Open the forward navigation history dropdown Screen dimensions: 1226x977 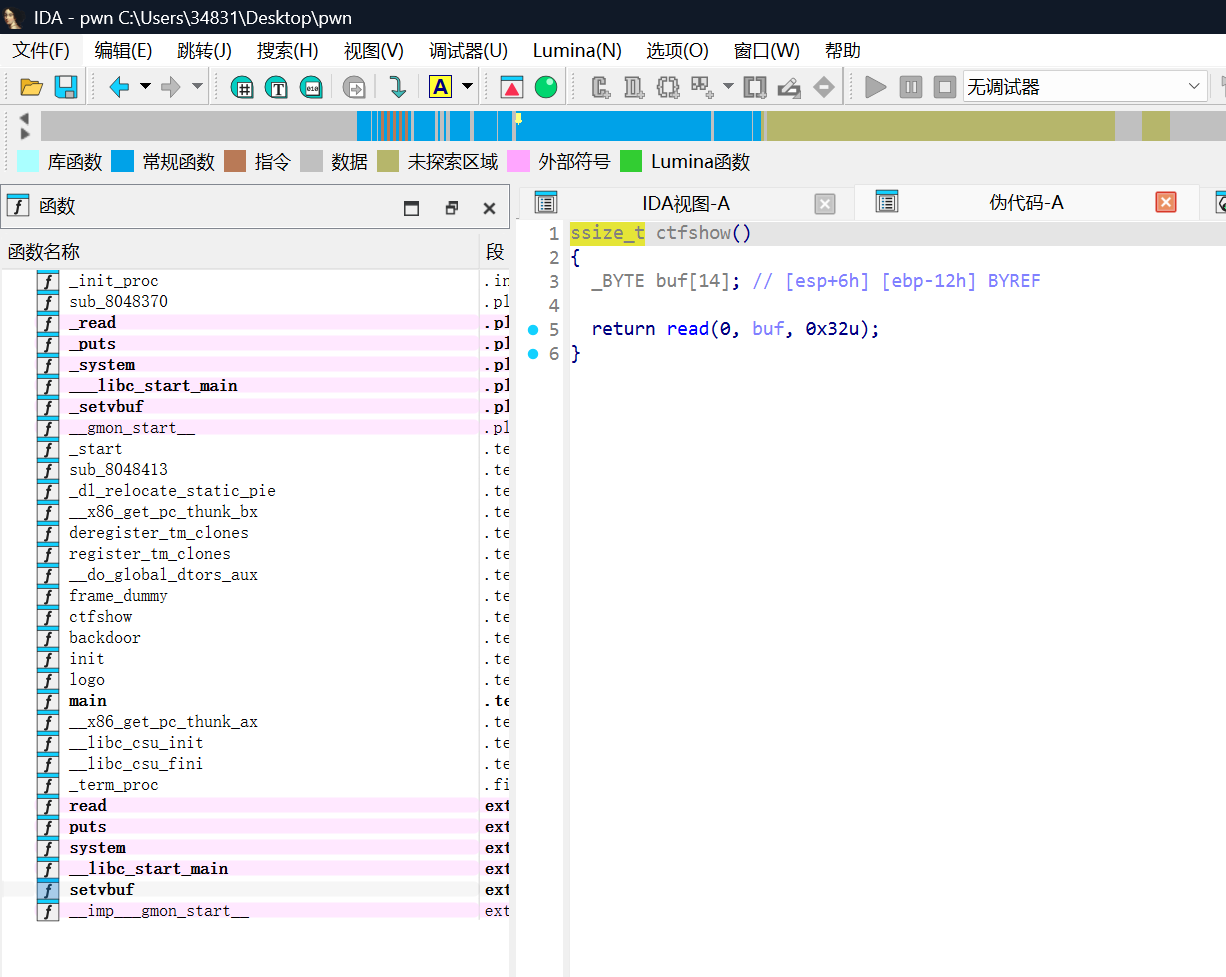pos(197,87)
